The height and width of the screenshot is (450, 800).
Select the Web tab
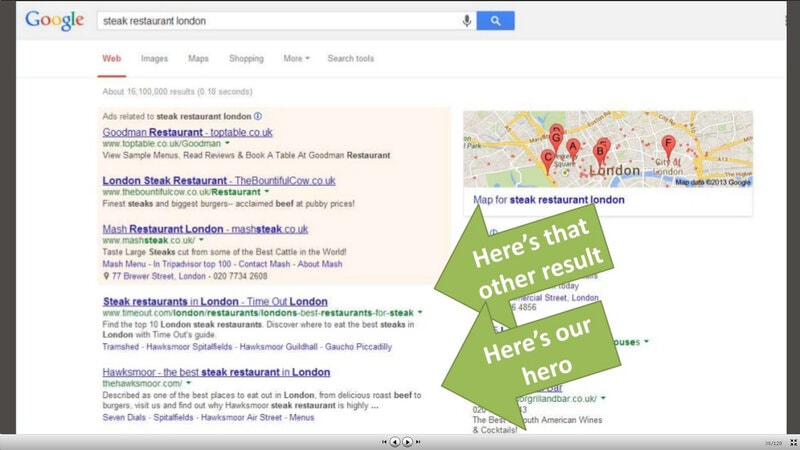point(112,59)
